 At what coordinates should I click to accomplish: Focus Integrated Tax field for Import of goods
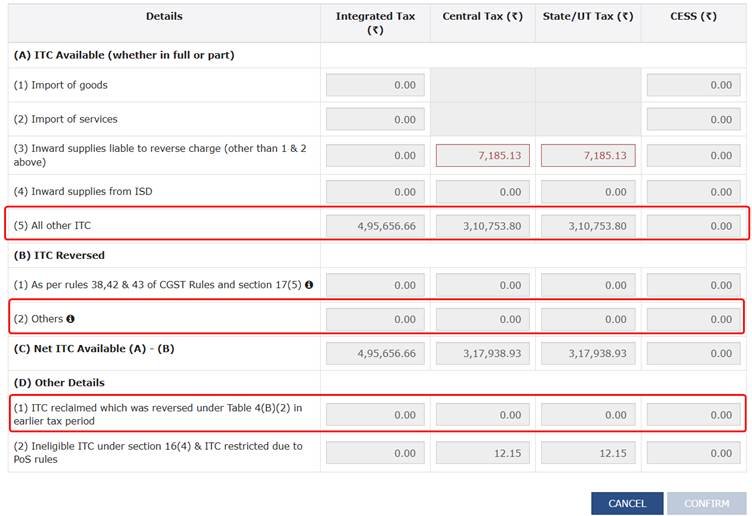click(375, 85)
